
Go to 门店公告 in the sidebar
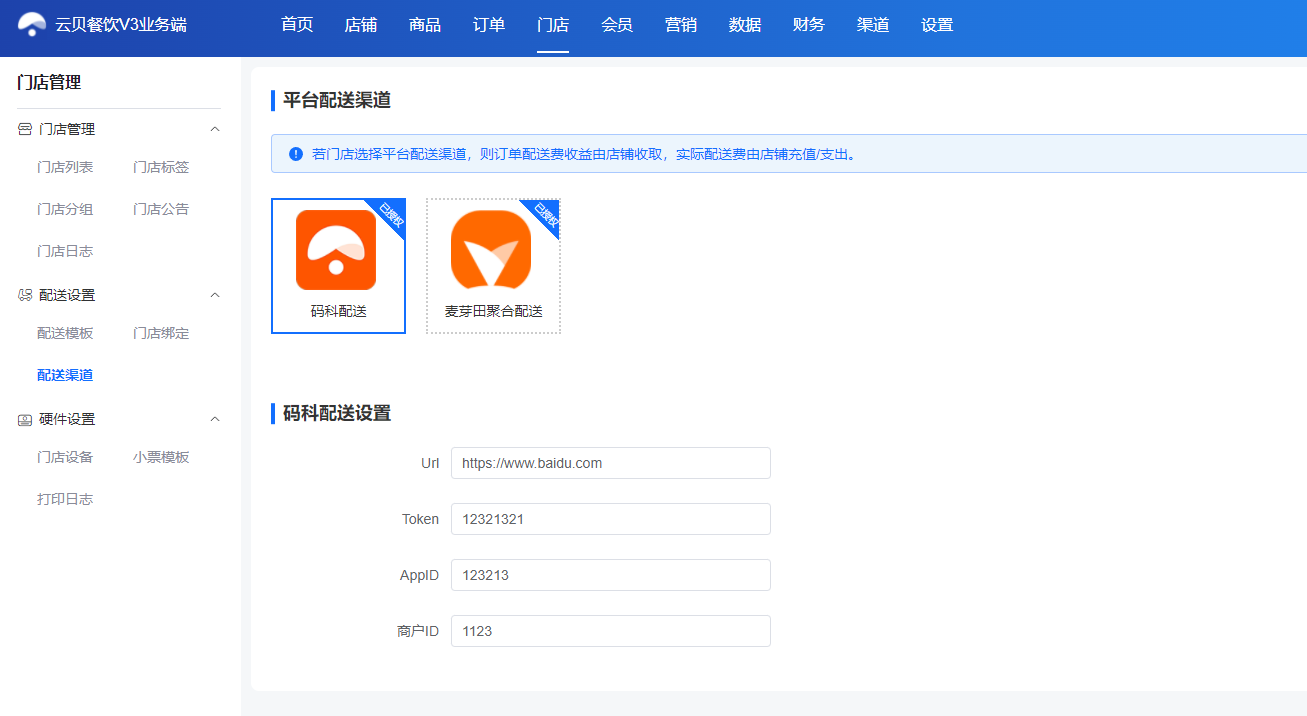click(161, 210)
